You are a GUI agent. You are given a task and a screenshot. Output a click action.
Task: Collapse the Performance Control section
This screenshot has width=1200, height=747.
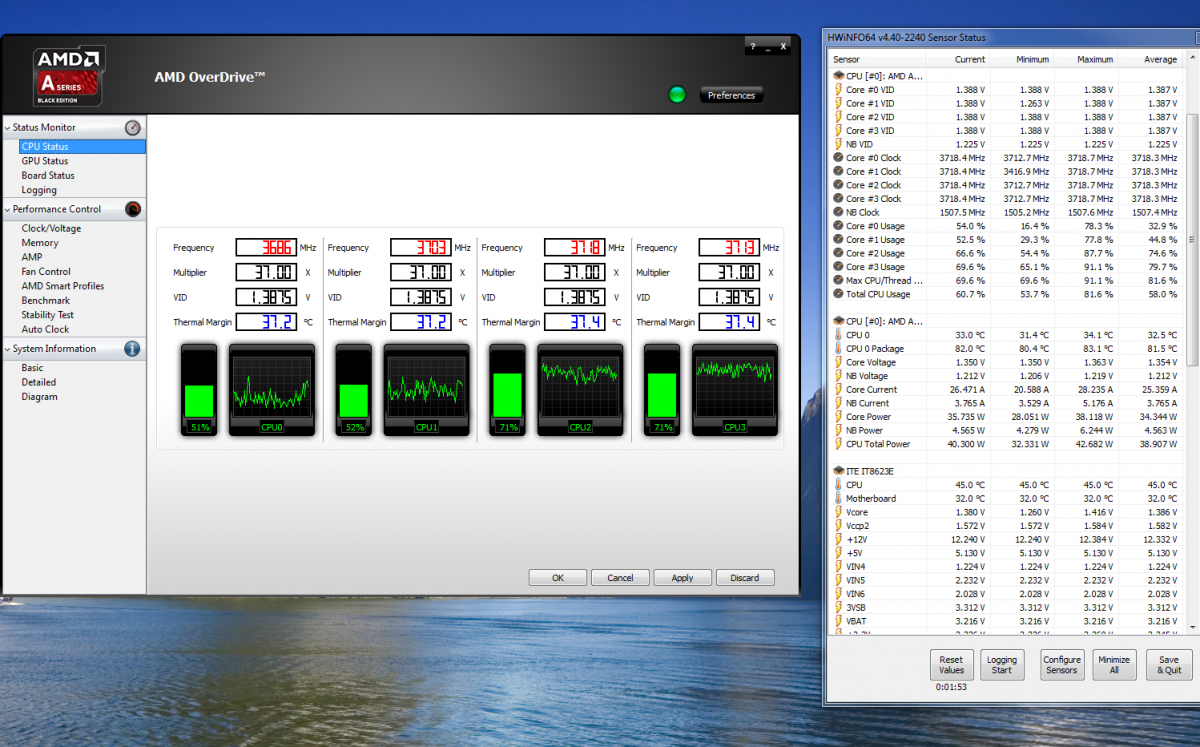[7, 209]
